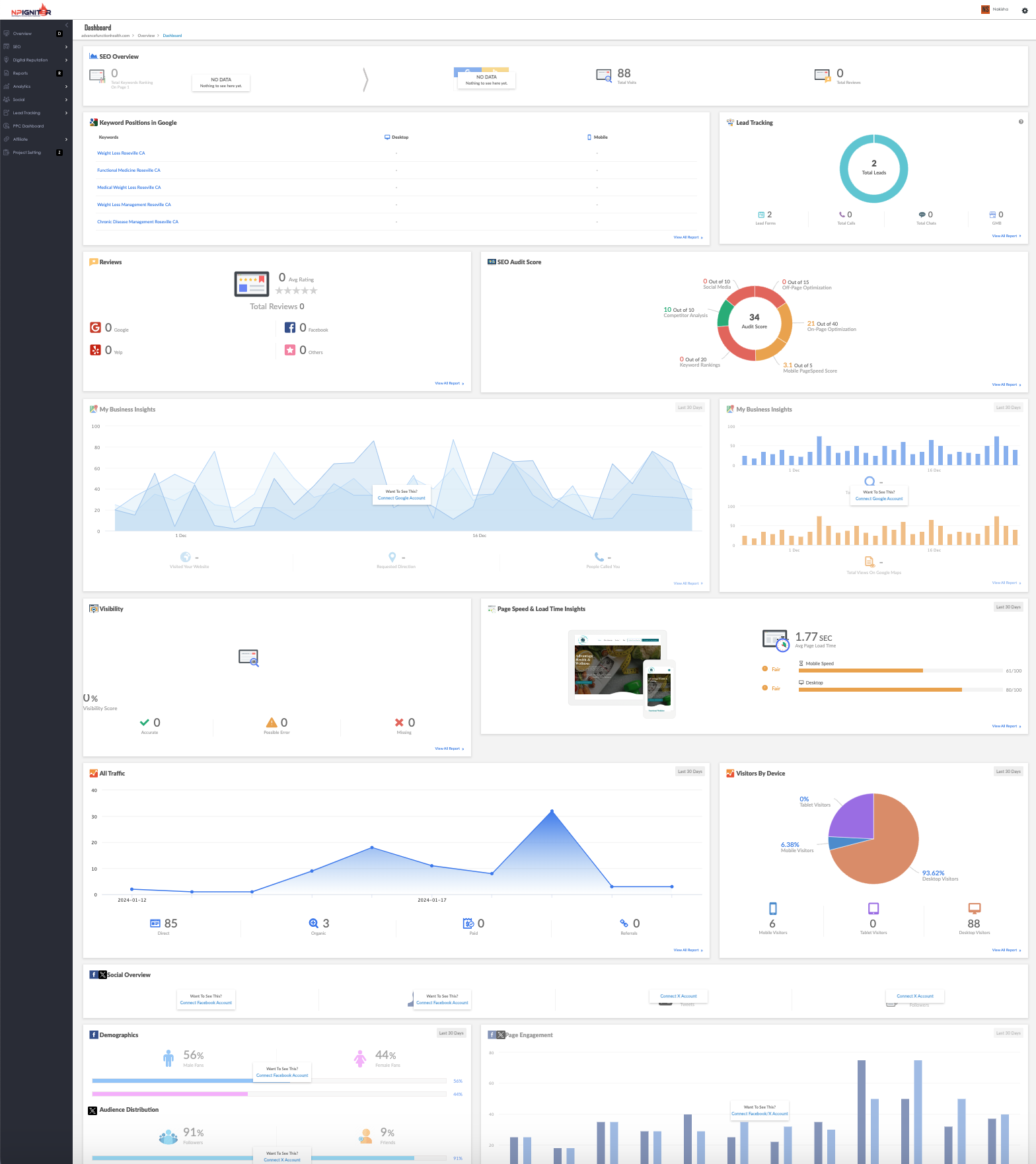
Task: Click the Lead Tracking help question mark
Action: click(x=1021, y=122)
